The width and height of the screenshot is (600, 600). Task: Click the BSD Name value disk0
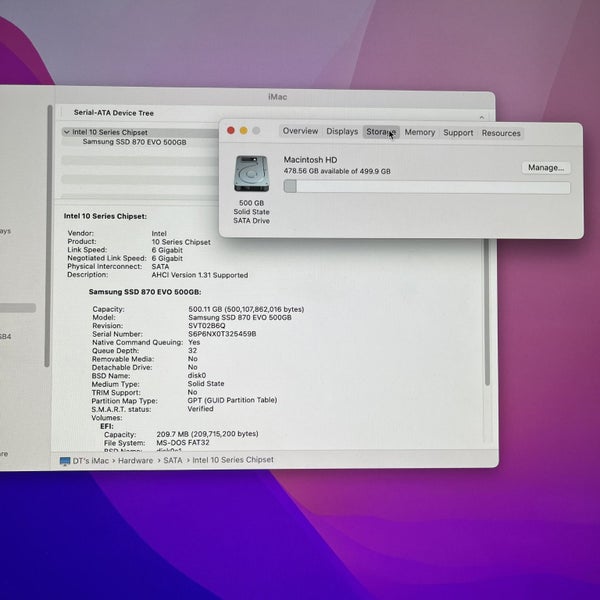[197, 375]
